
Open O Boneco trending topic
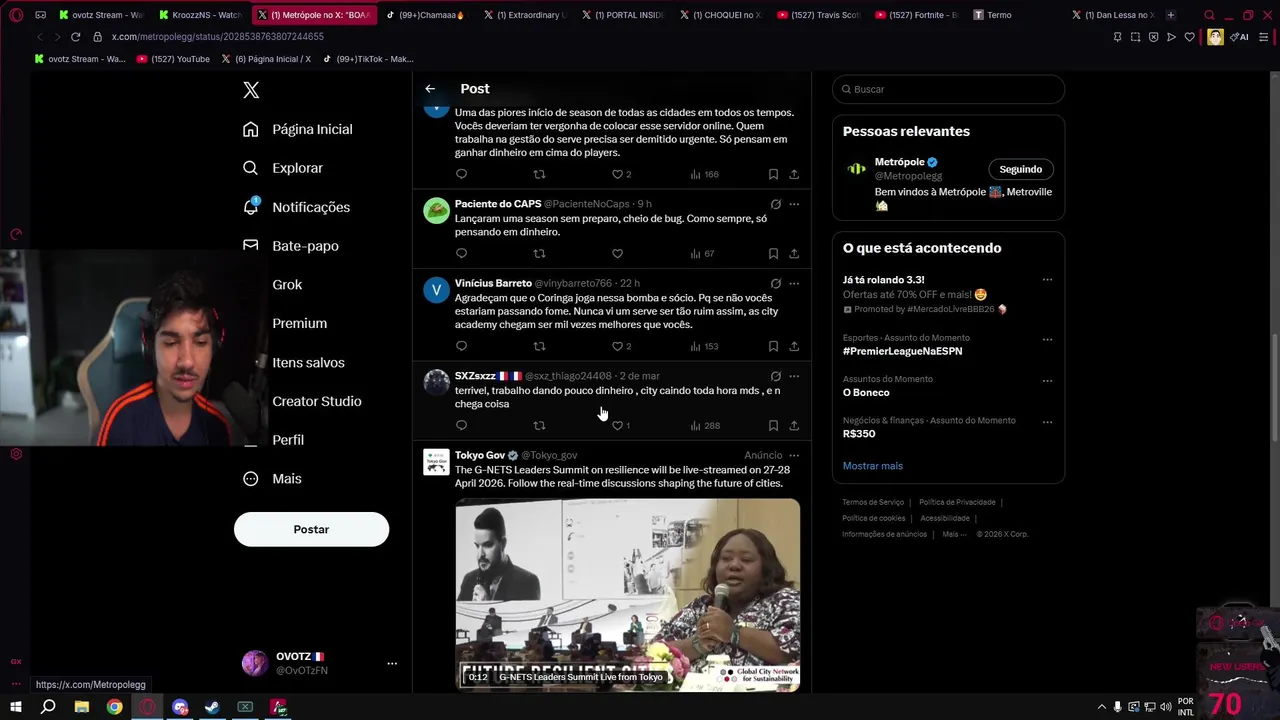point(866,392)
